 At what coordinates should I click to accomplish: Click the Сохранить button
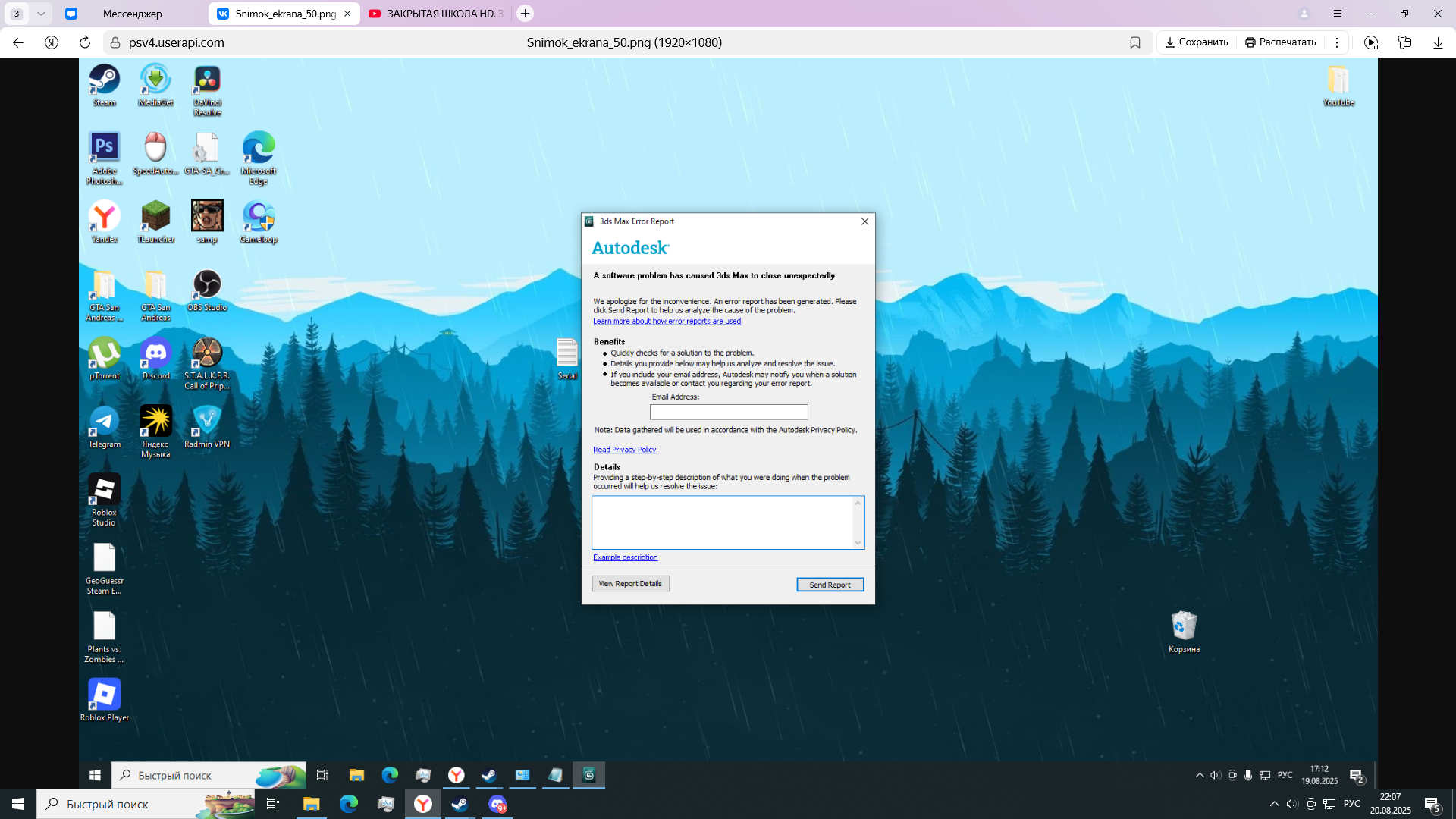click(1197, 42)
